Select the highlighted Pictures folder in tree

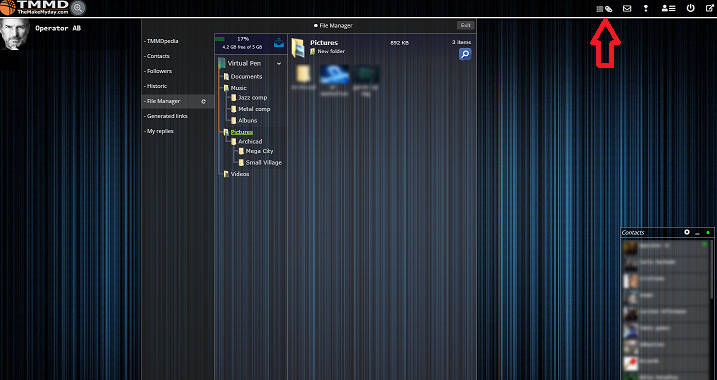point(241,132)
